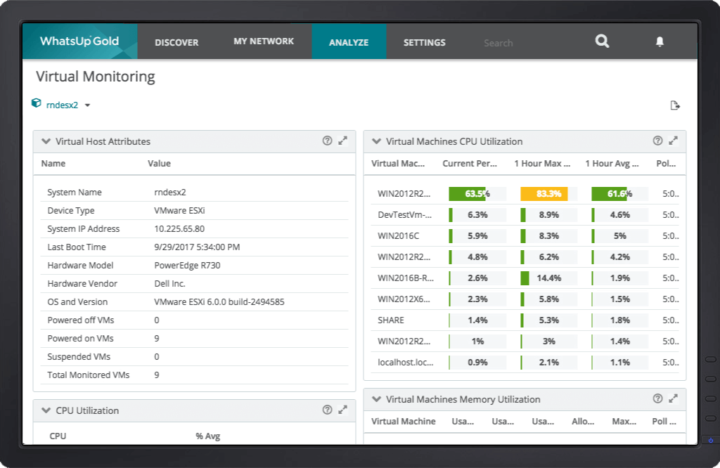Open the MY NETWORK menu
The width and height of the screenshot is (720, 468).
(x=264, y=41)
